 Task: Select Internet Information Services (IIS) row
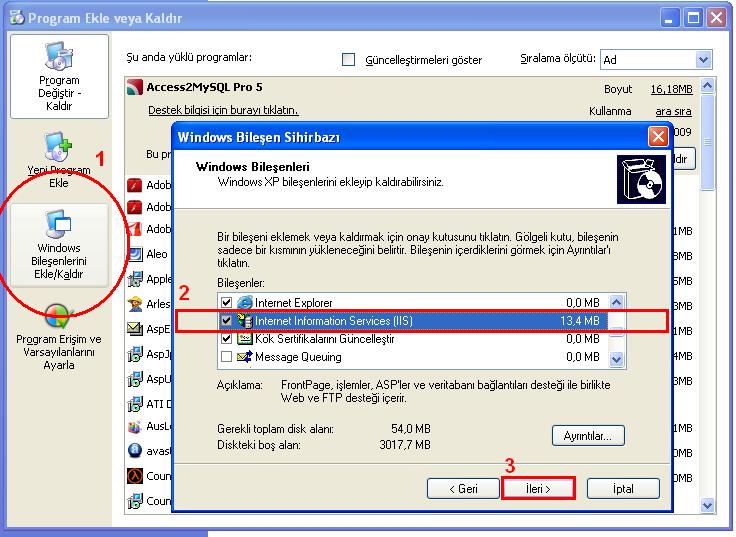[x=414, y=321]
